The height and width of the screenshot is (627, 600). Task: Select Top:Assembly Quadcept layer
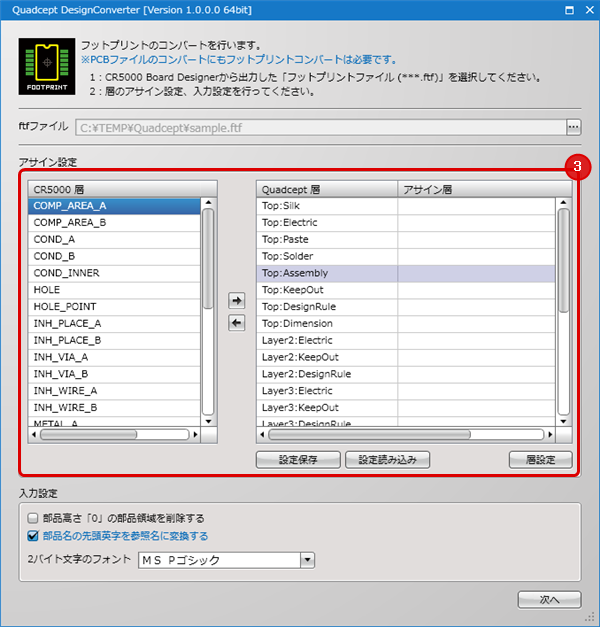click(406, 273)
